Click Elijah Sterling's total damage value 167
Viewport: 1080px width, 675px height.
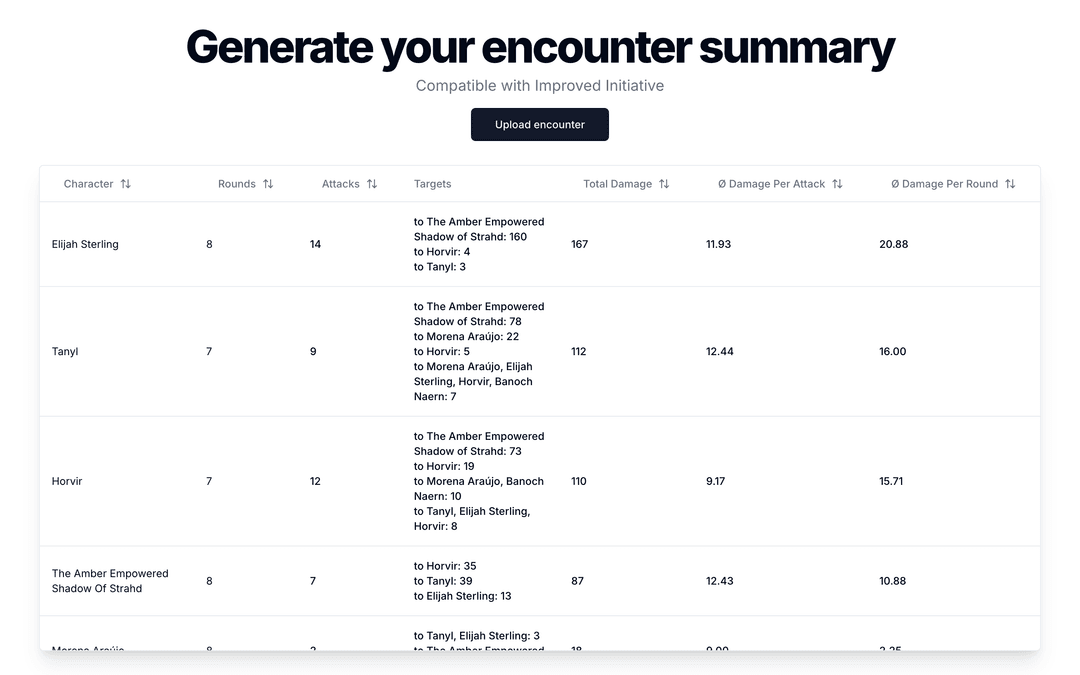coord(580,244)
